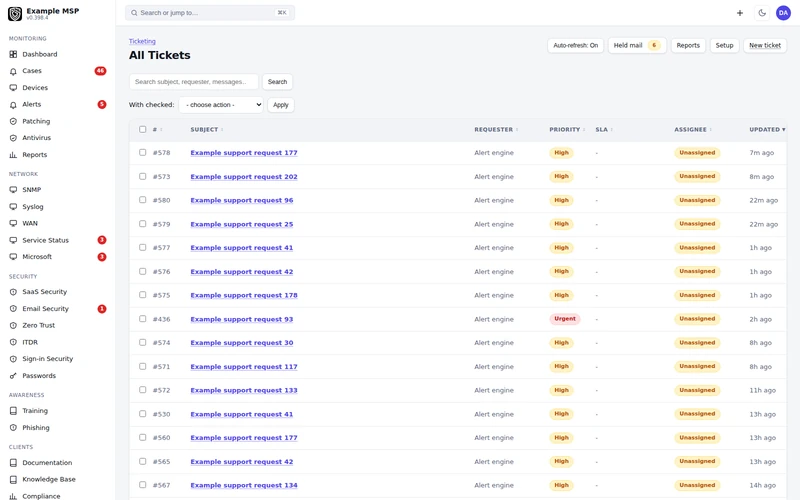Click the Phishing icon
The height and width of the screenshot is (500, 800).
(13, 428)
